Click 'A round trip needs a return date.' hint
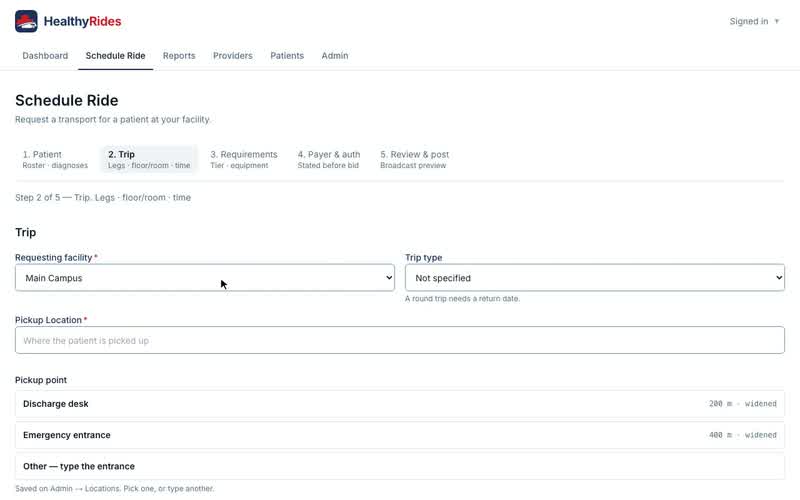Viewport: 800px width, 500px height. [462, 298]
